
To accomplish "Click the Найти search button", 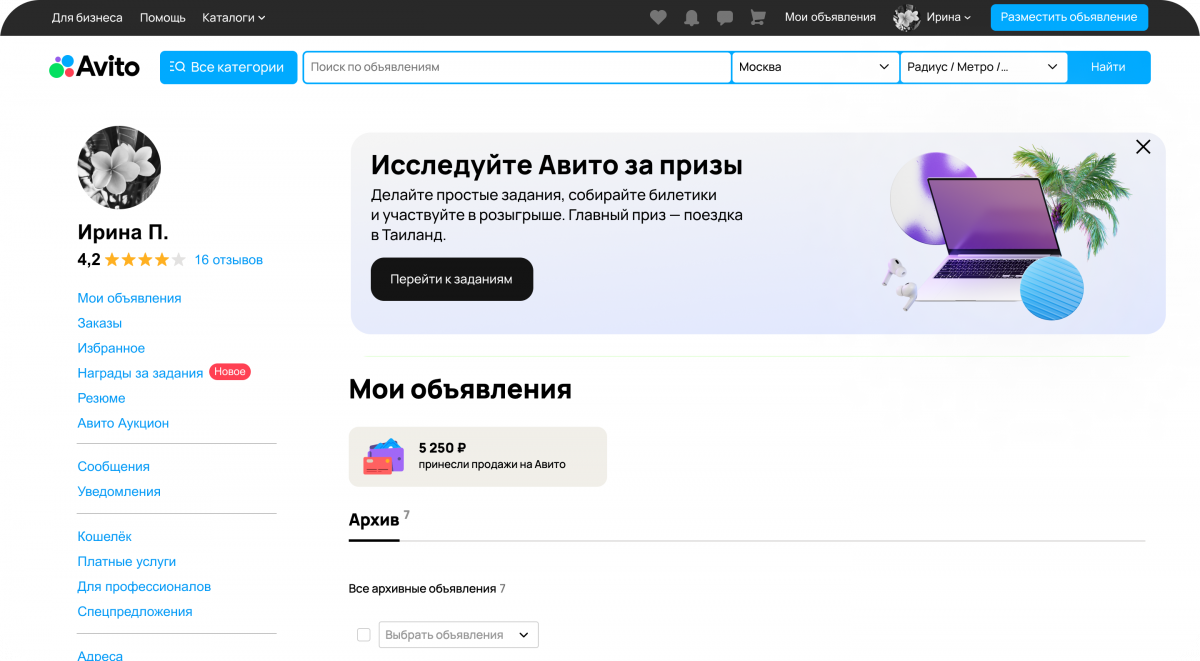I will [x=1108, y=67].
